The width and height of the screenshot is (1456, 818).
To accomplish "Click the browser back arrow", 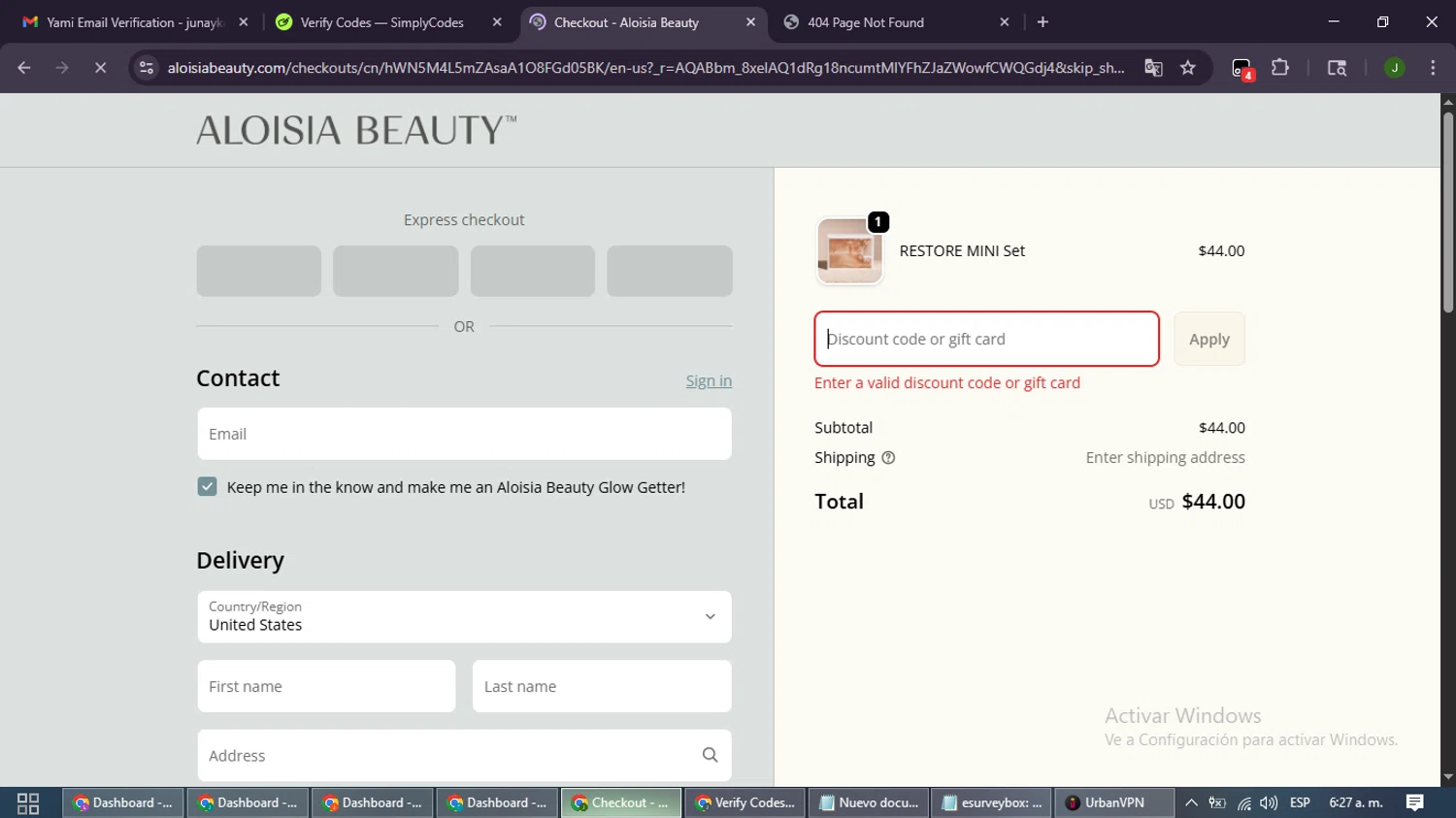I will [x=24, y=68].
